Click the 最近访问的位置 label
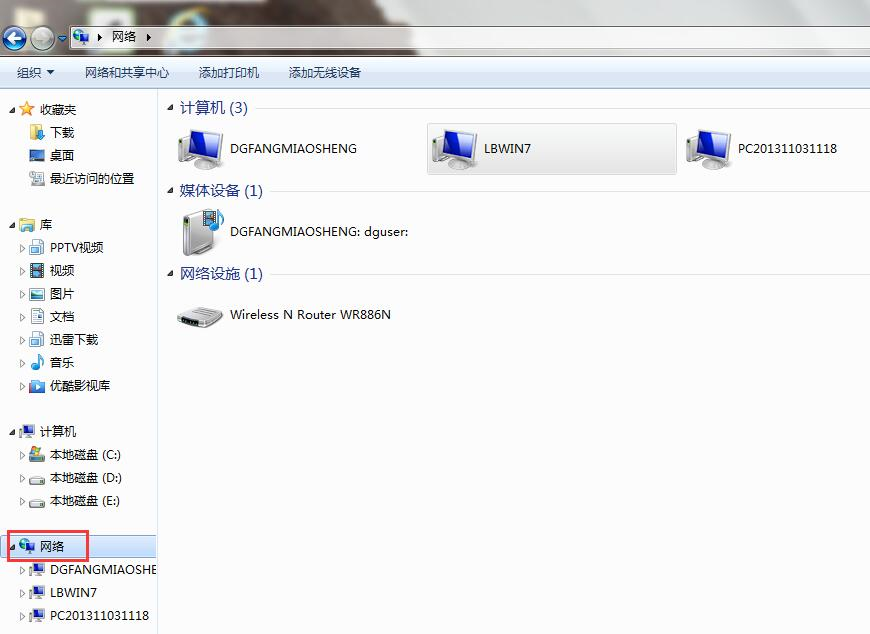The width and height of the screenshot is (870, 634). click(92, 179)
